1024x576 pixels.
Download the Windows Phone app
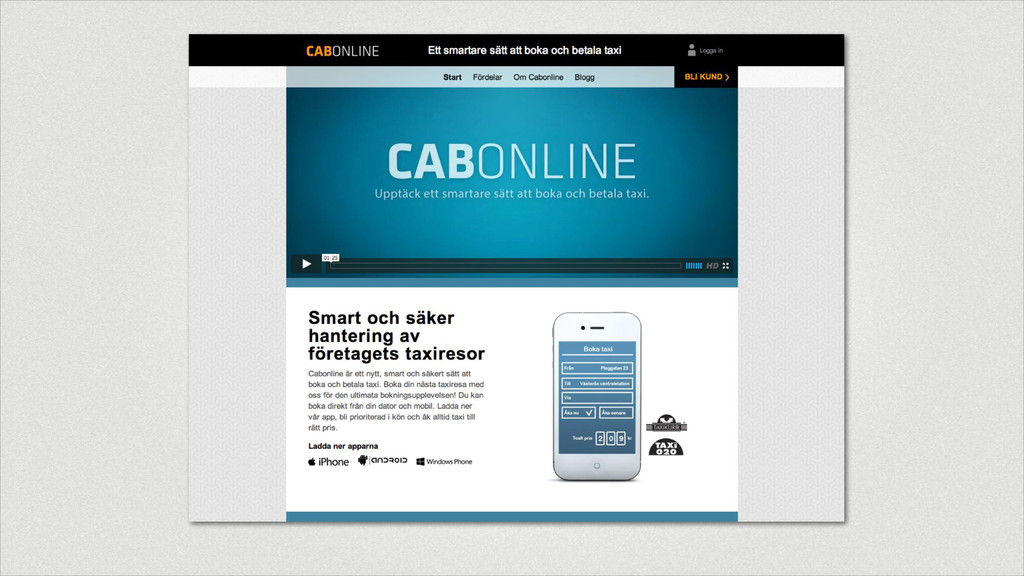tap(444, 462)
